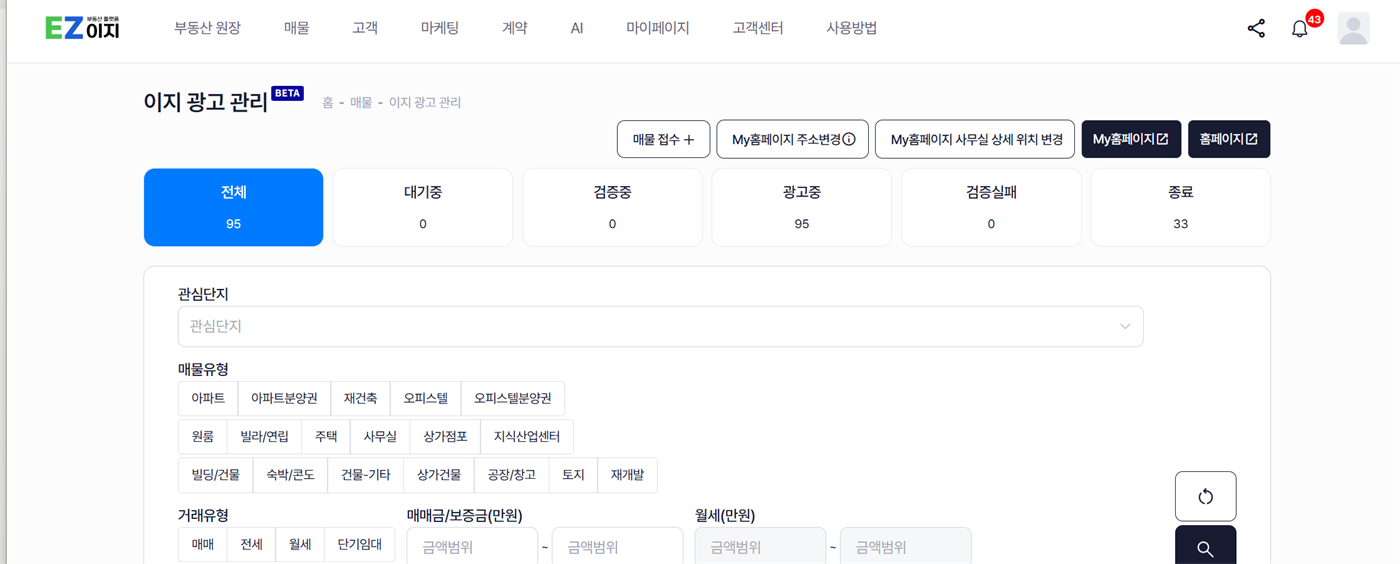
Task: Expand the 관심단지 dropdown
Action: tap(660, 326)
